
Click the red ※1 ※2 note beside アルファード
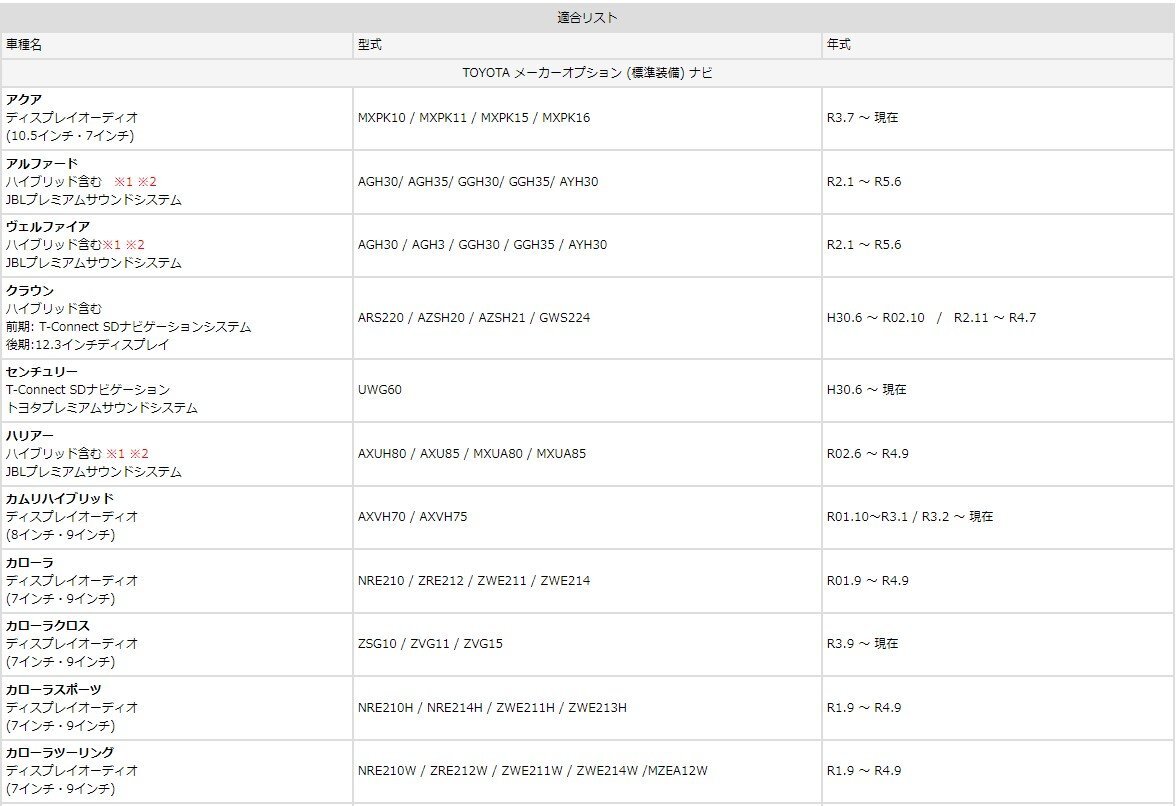click(135, 181)
